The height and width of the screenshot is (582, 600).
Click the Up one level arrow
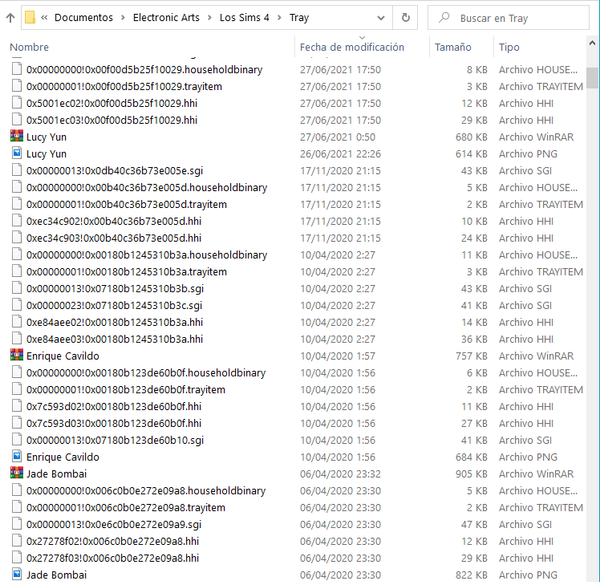click(x=10, y=18)
